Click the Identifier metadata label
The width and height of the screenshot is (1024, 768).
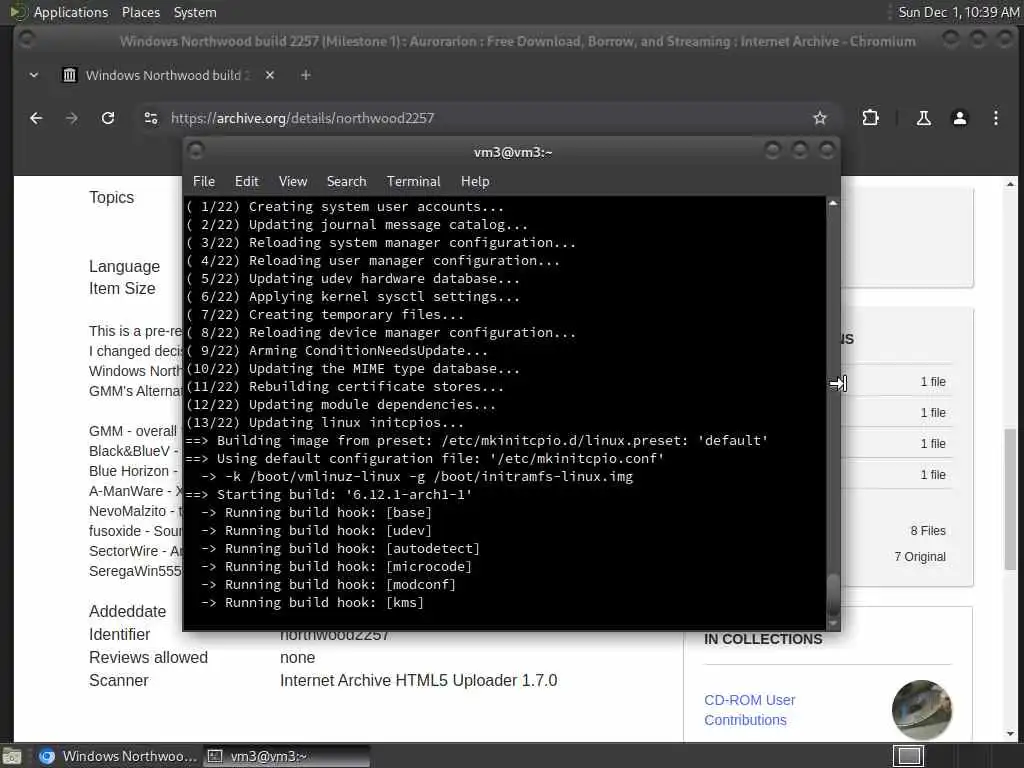[120, 634]
